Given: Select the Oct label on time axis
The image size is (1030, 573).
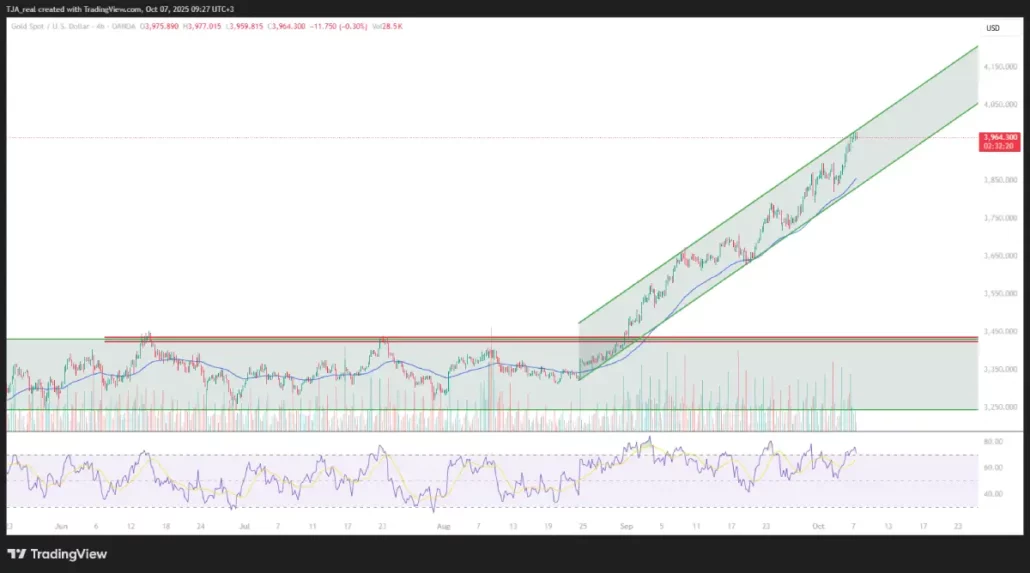Looking at the screenshot, I should coord(819,525).
